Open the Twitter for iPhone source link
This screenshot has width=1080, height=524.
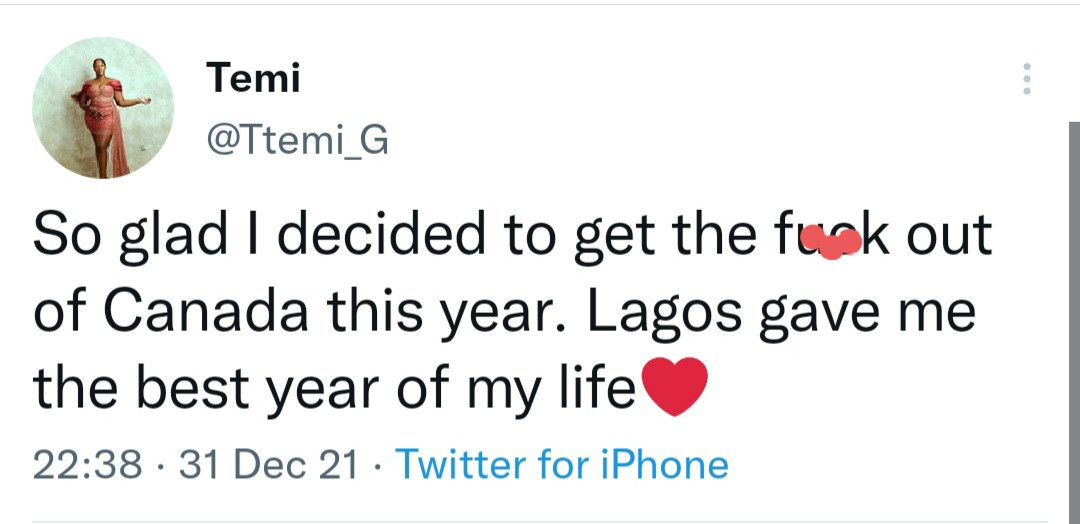[562, 464]
